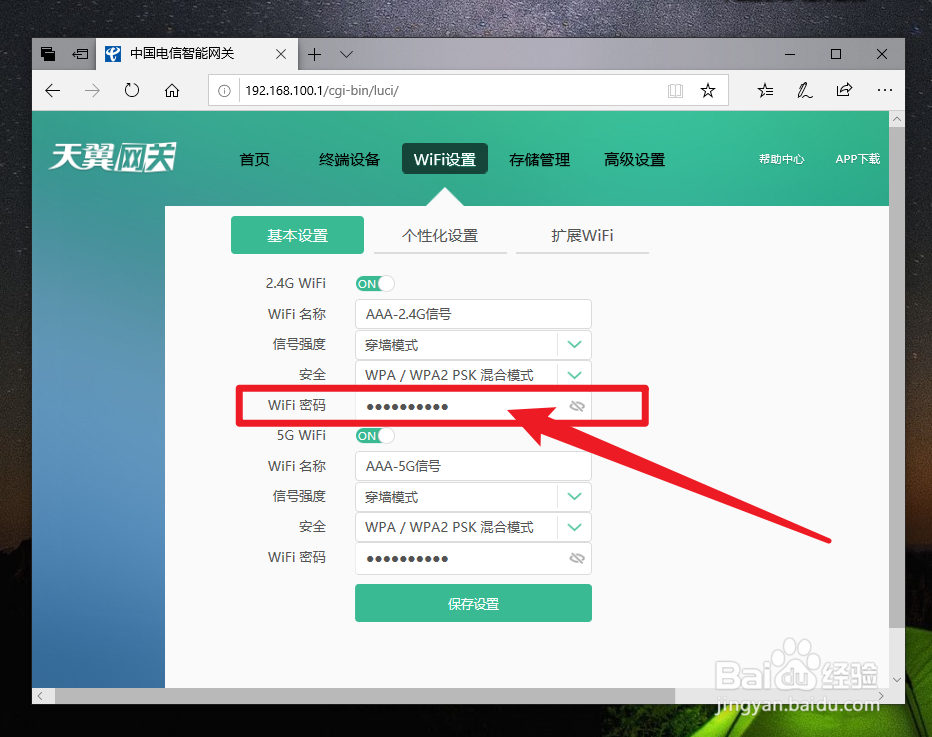
Task: Open the APP下载 link
Action: coord(857,158)
